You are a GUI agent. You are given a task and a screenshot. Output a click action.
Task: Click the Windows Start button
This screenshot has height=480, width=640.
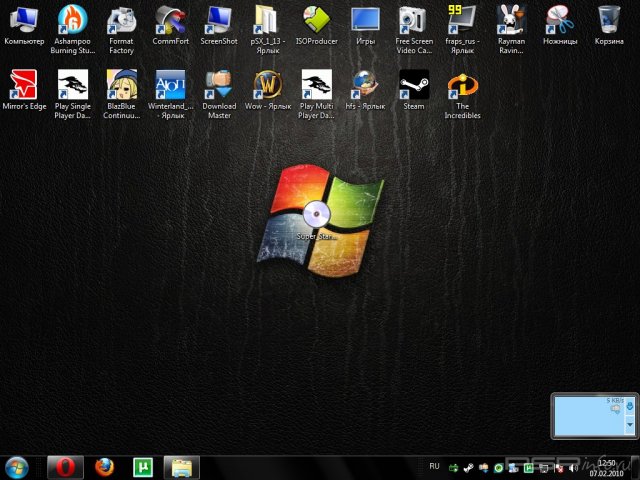click(x=17, y=467)
